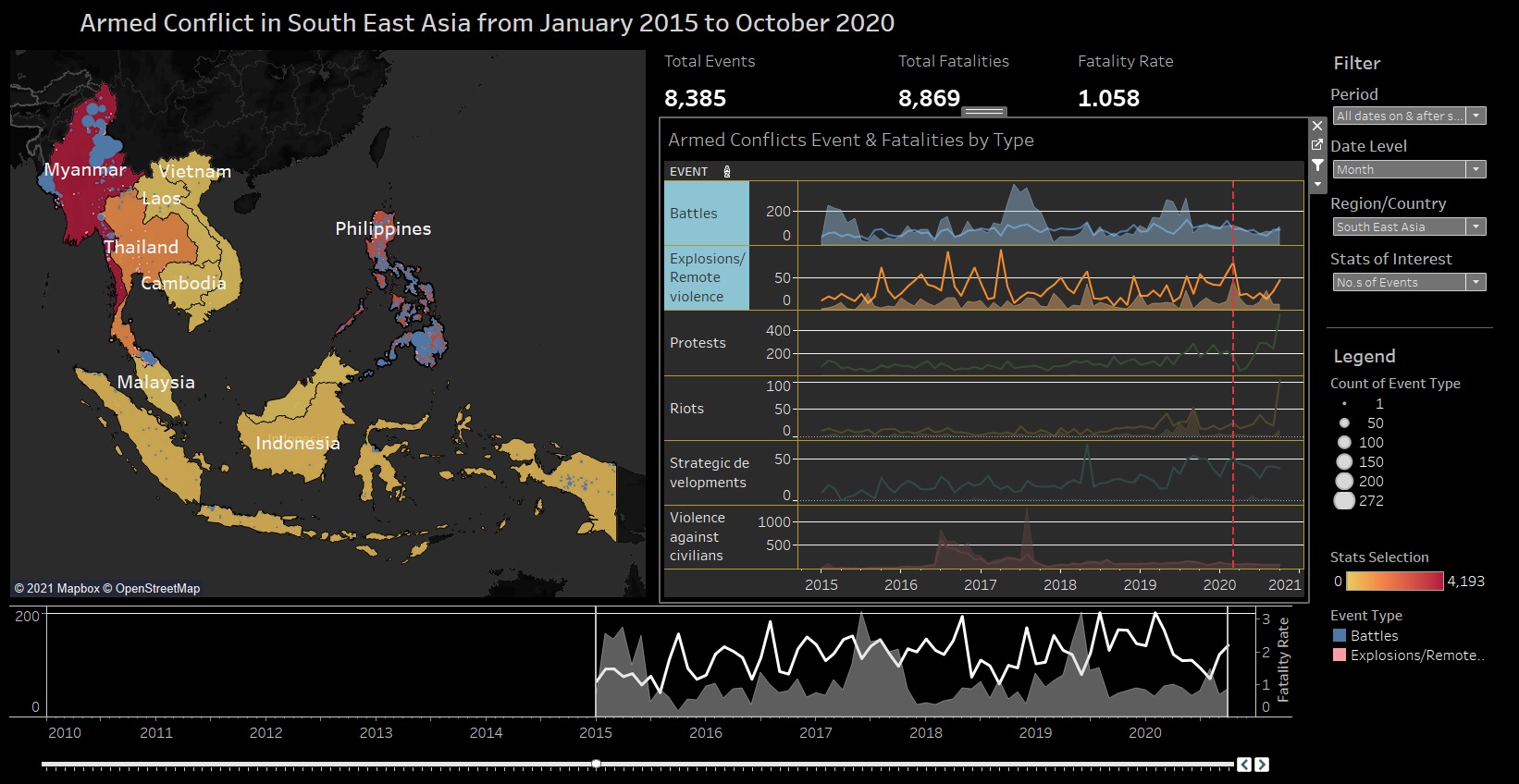Click the 2010 label on bottom timeline
This screenshot has width=1519, height=784.
pyautogui.click(x=65, y=732)
